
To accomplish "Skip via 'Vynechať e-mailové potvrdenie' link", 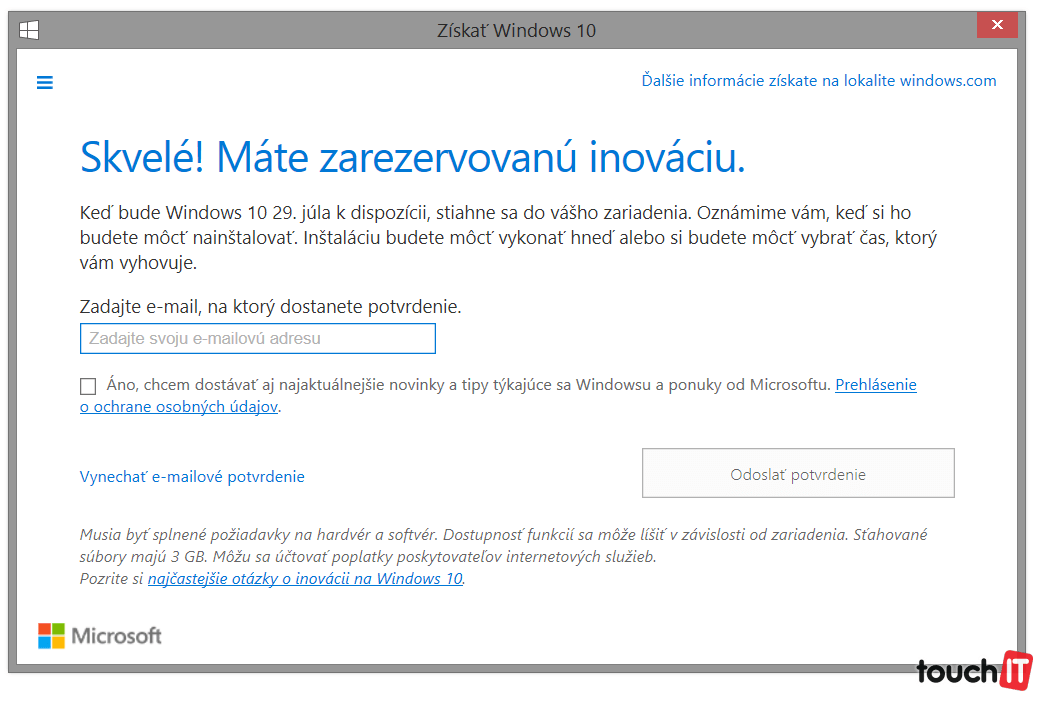I will [192, 477].
